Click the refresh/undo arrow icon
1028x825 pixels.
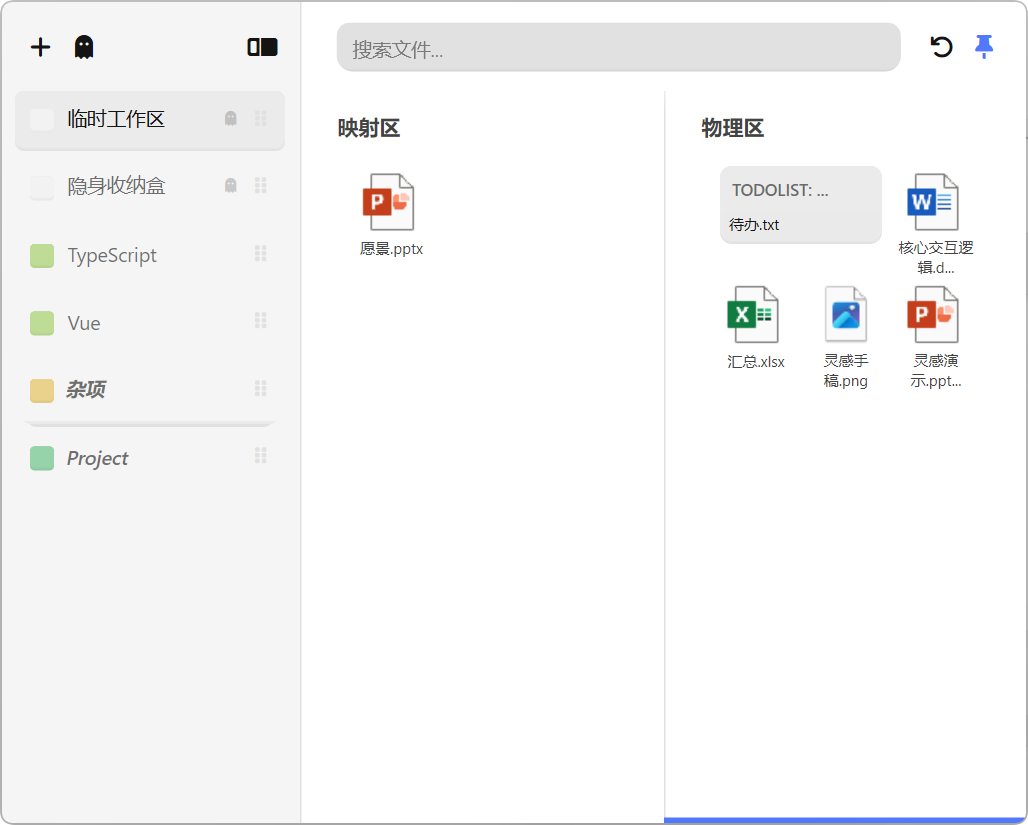tap(941, 46)
